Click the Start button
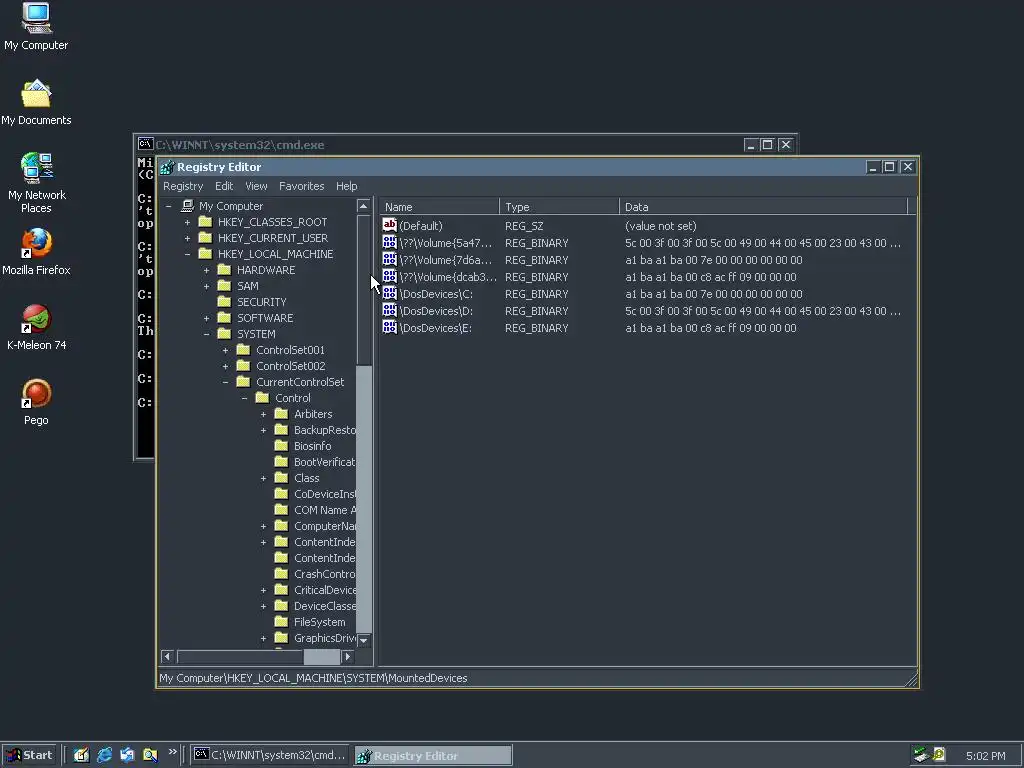 pos(29,755)
